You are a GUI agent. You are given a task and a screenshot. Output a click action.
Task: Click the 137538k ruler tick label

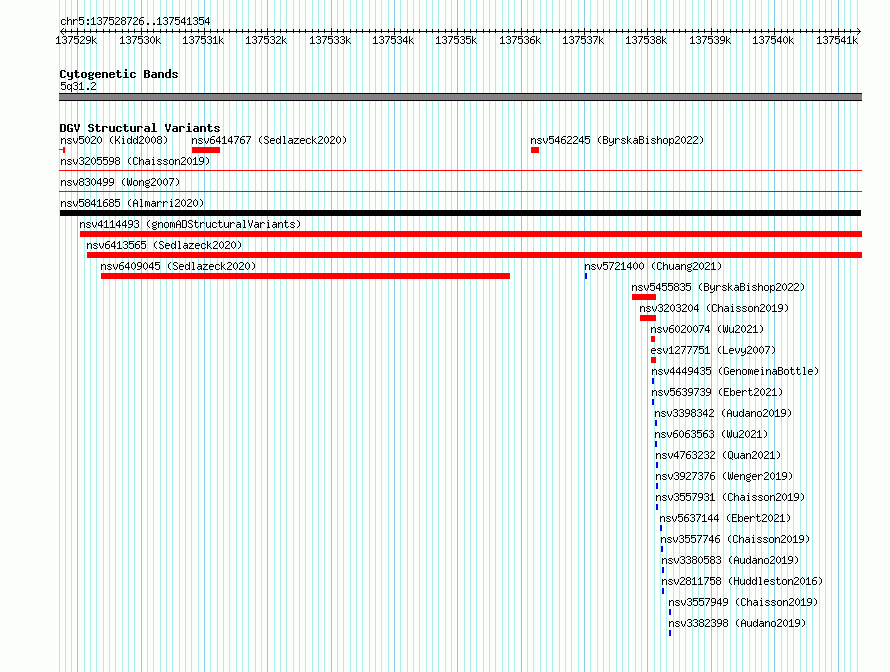point(646,41)
